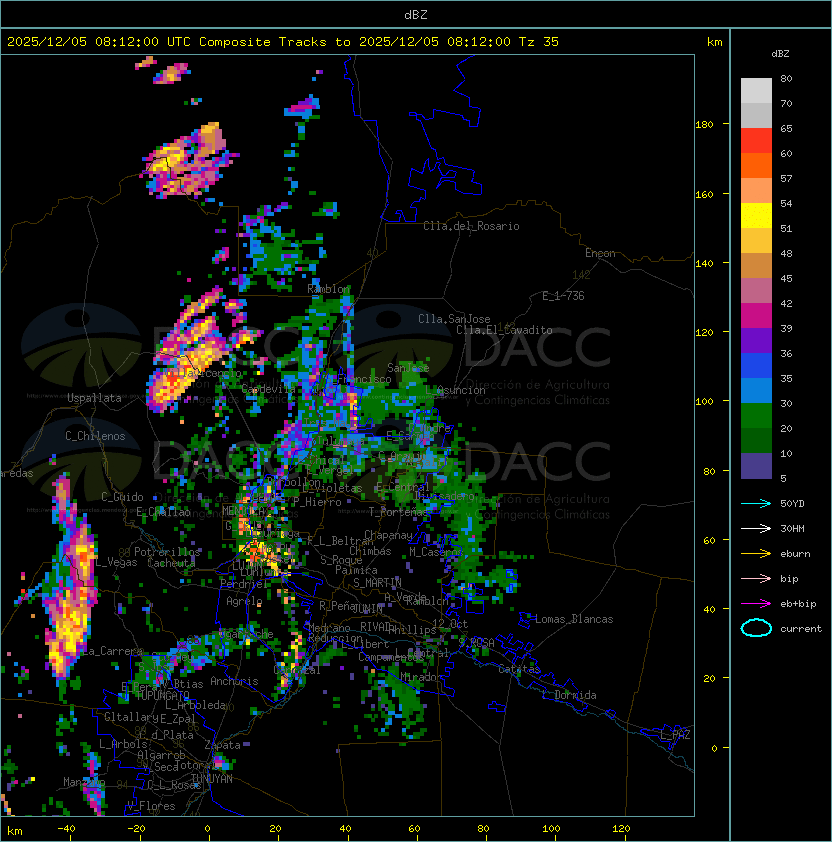The image size is (832, 842).
Task: Click the 'Uspallata' place label on map
Action: click(x=94, y=398)
